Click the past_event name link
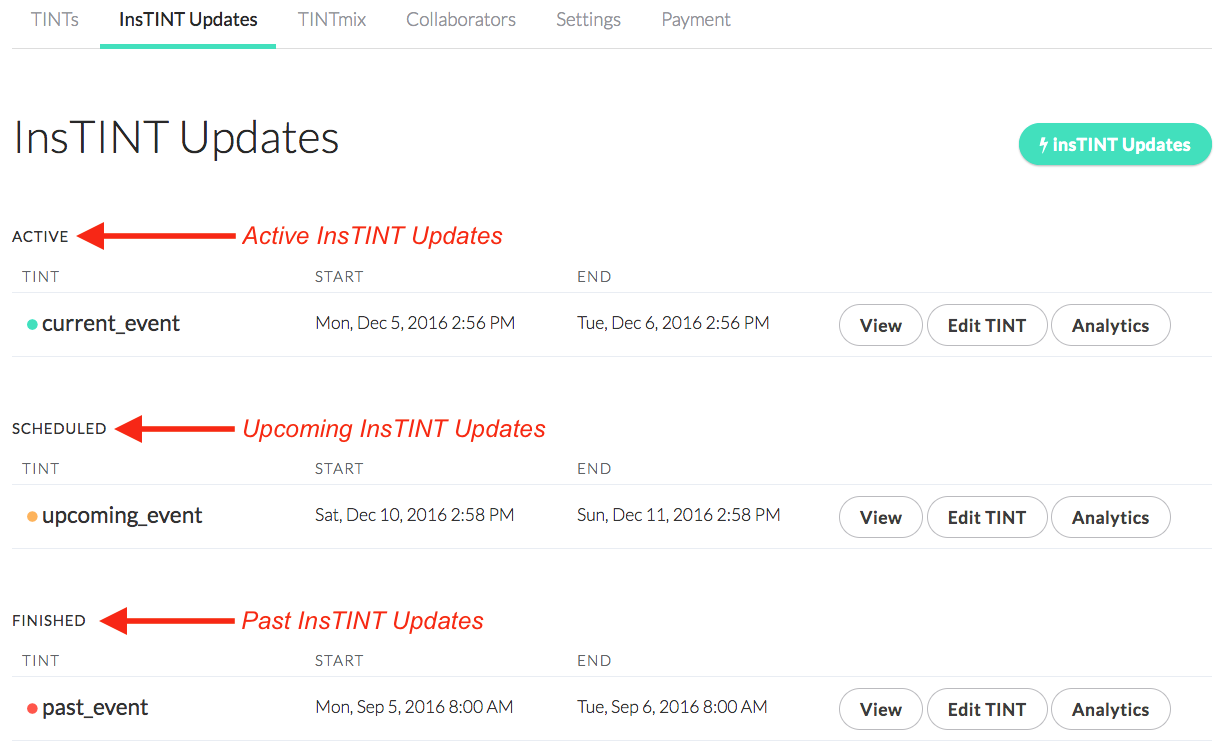 [95, 708]
